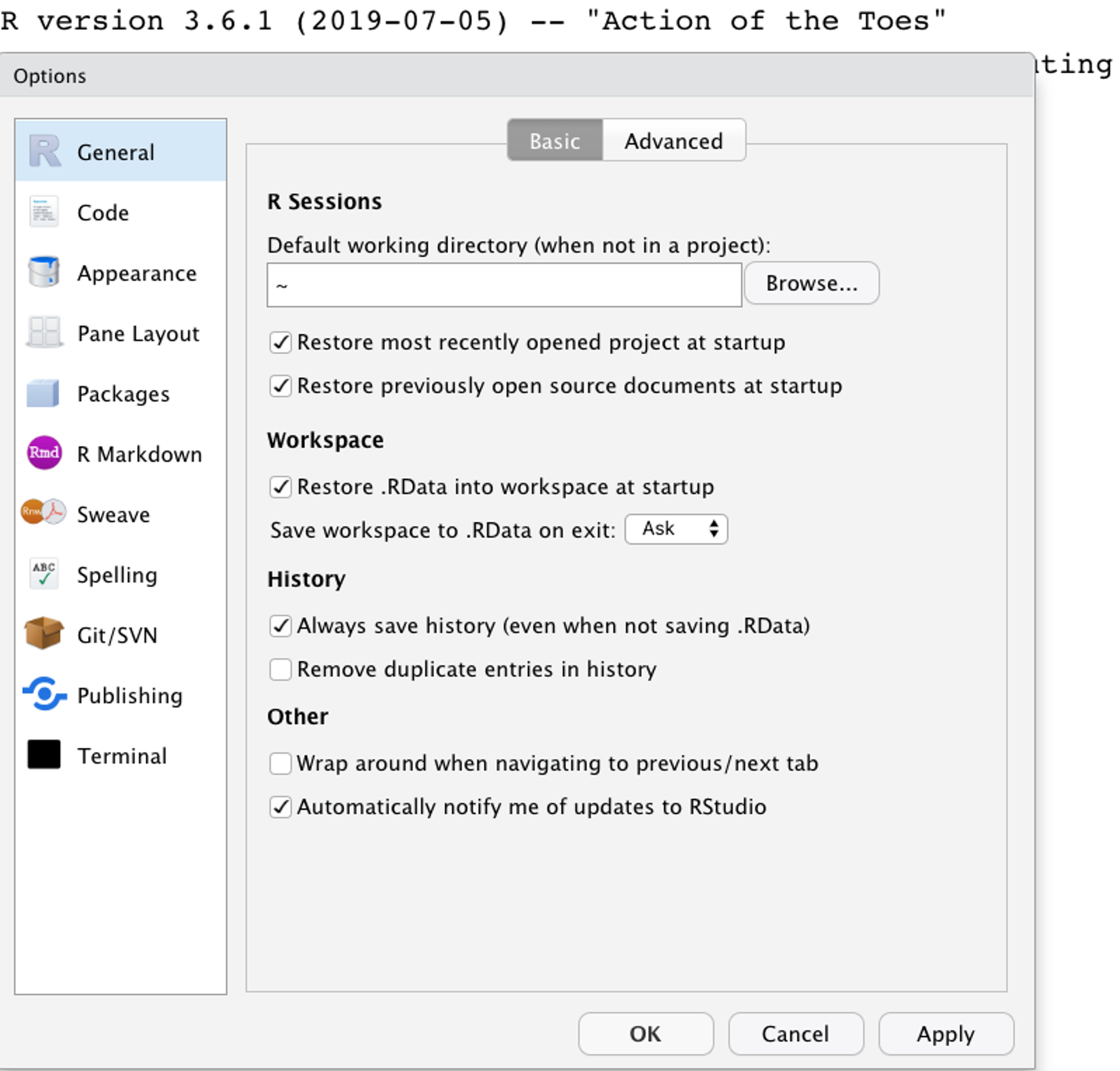The width and height of the screenshot is (1120, 1071).
Task: Dismiss dialog with Cancel button
Action: click(x=796, y=1033)
